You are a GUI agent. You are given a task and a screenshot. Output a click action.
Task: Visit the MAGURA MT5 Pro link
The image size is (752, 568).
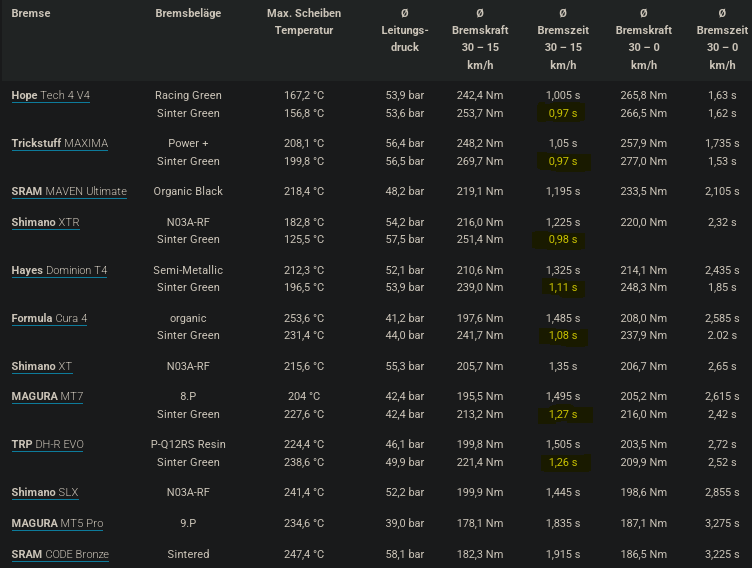(57, 523)
